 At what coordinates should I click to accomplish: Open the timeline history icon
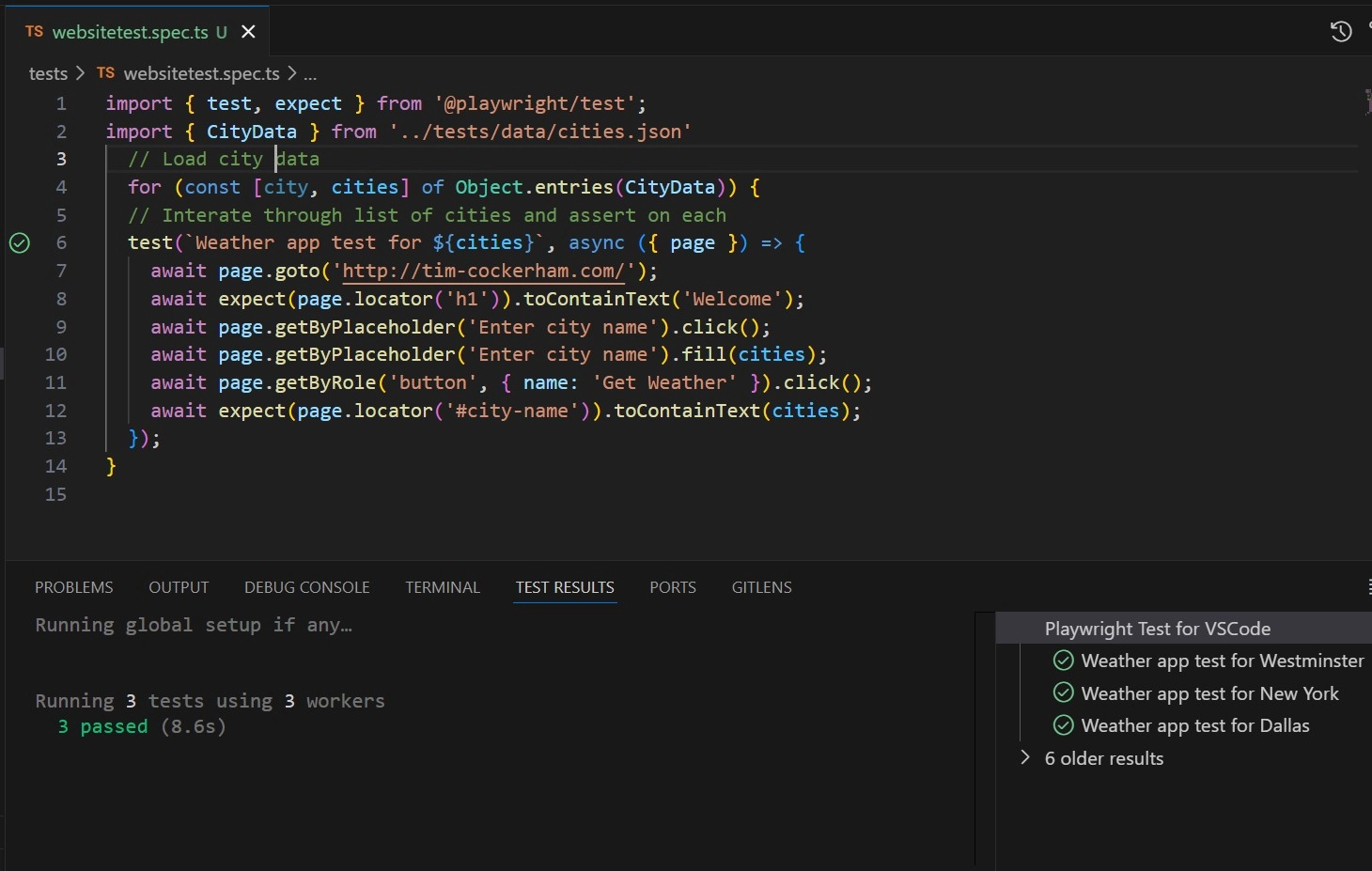point(1340,32)
